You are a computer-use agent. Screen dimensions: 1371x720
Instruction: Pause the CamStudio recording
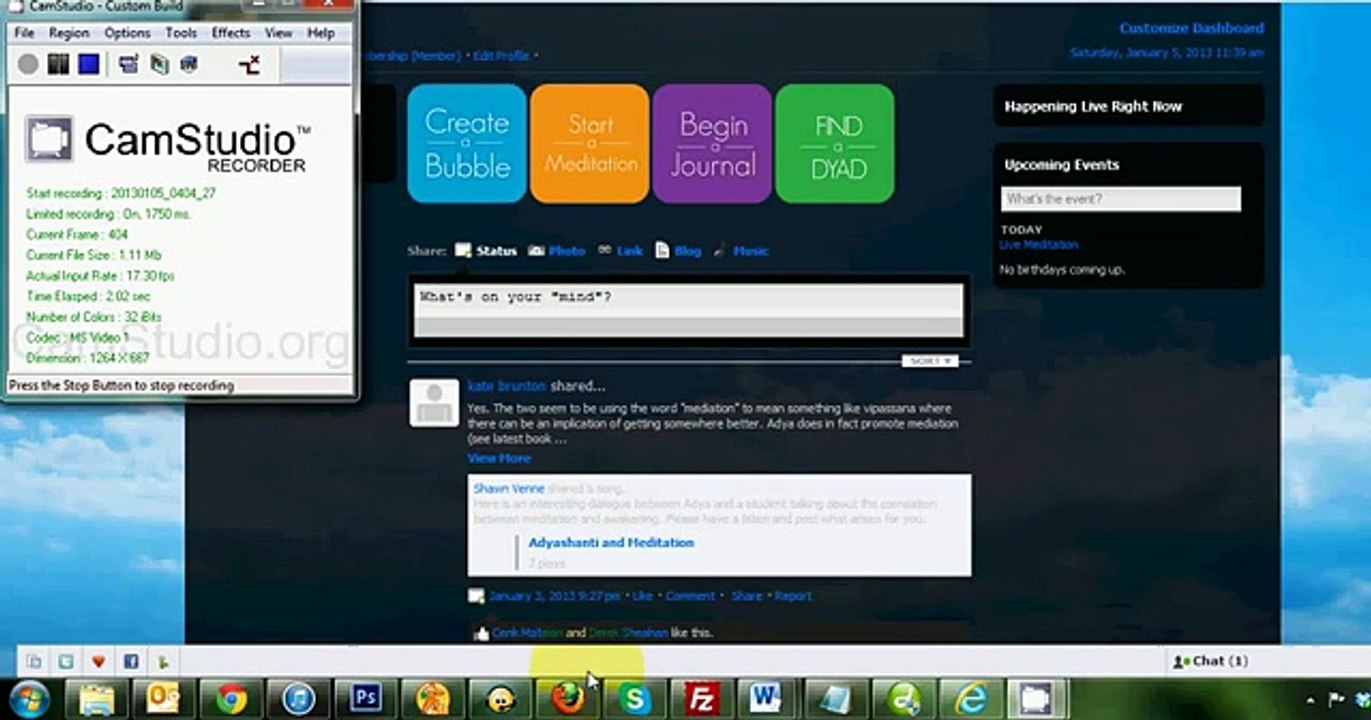(58, 64)
